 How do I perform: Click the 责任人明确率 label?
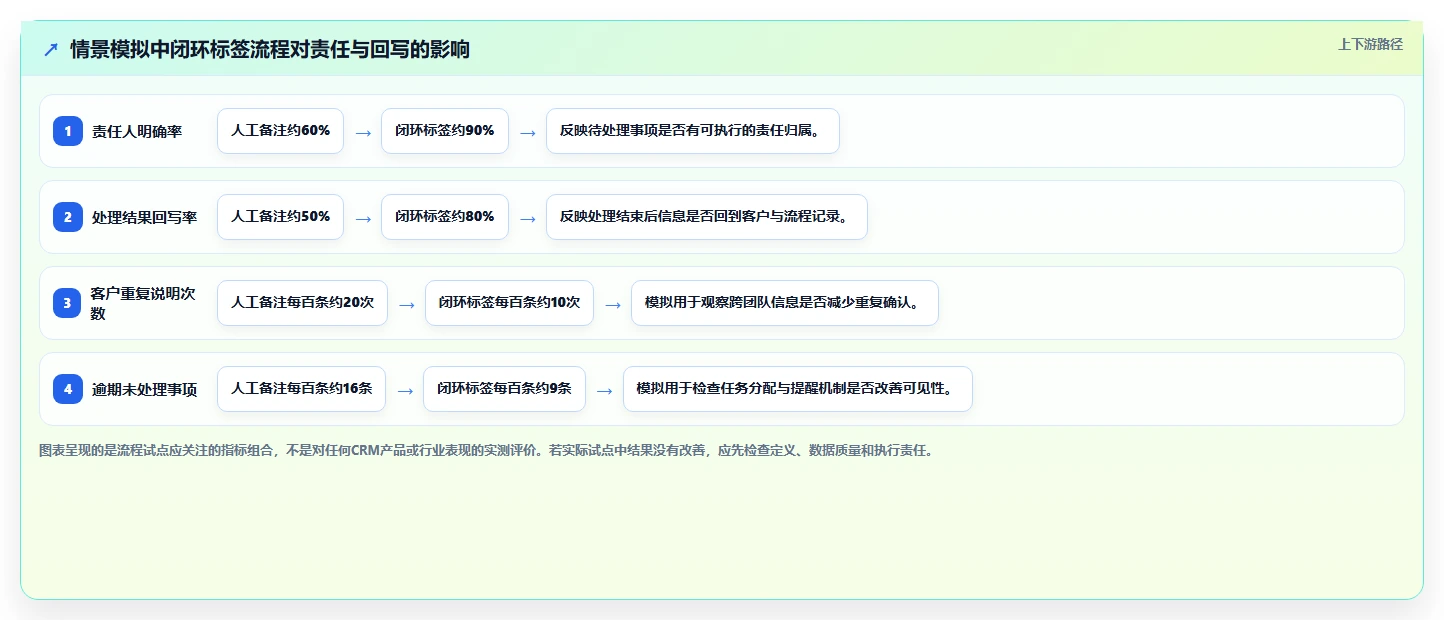[137, 131]
